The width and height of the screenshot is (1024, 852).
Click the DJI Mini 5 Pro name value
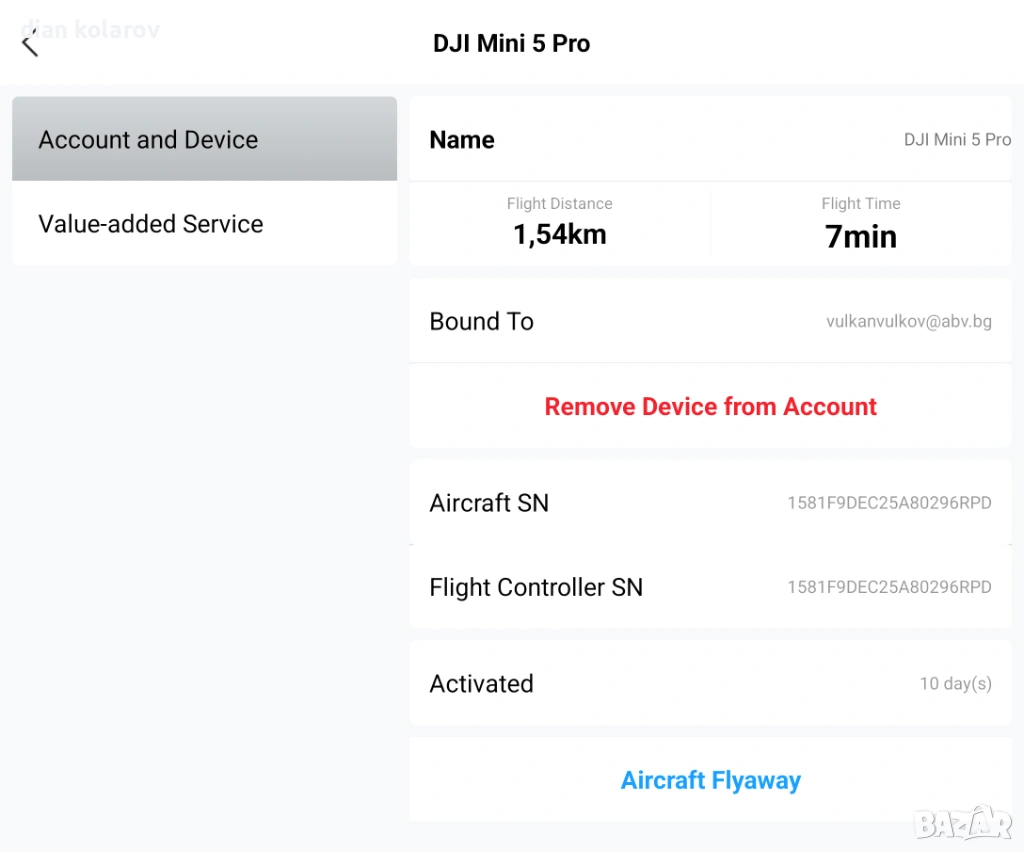click(957, 140)
